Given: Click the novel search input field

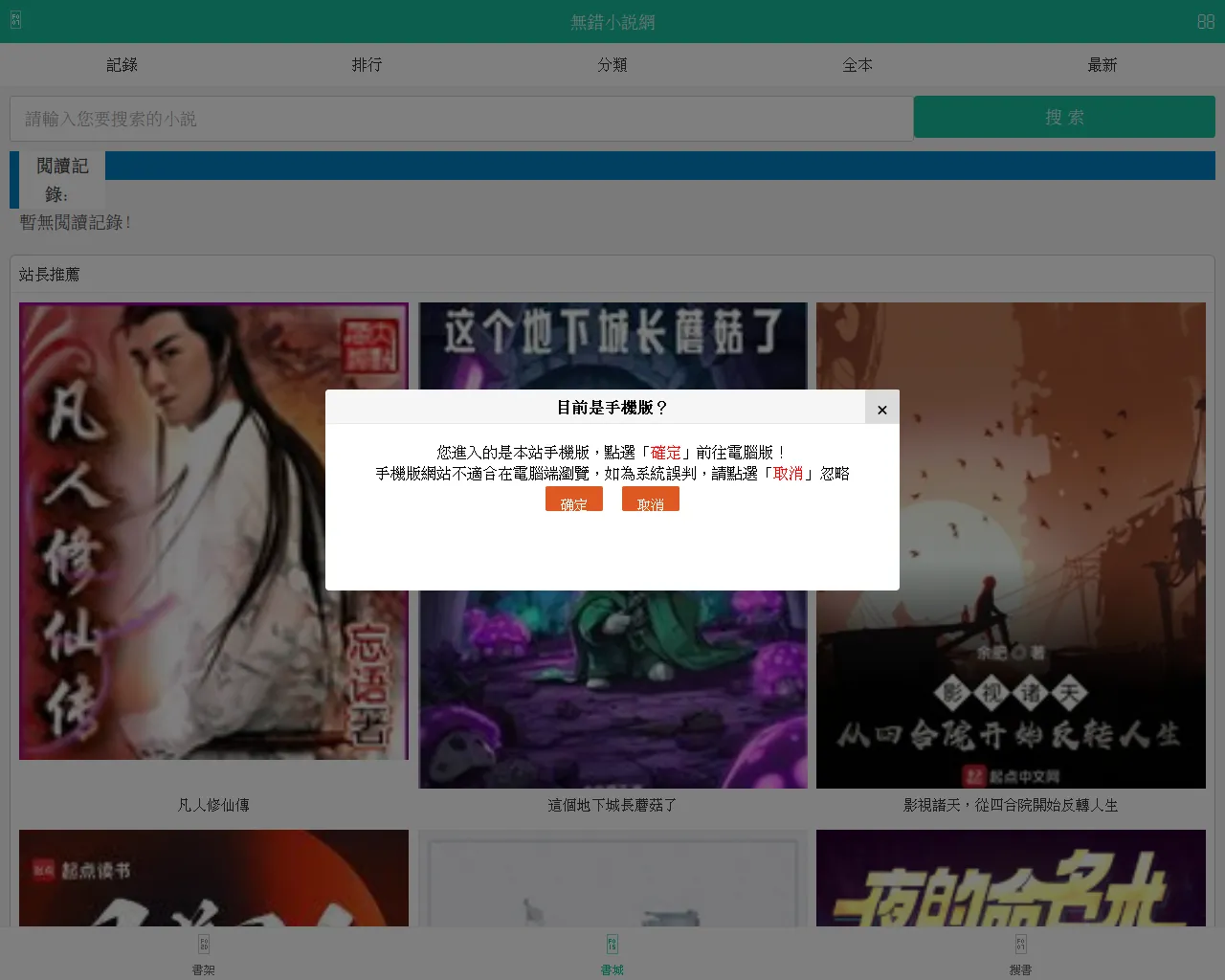Looking at the screenshot, I should [460, 119].
